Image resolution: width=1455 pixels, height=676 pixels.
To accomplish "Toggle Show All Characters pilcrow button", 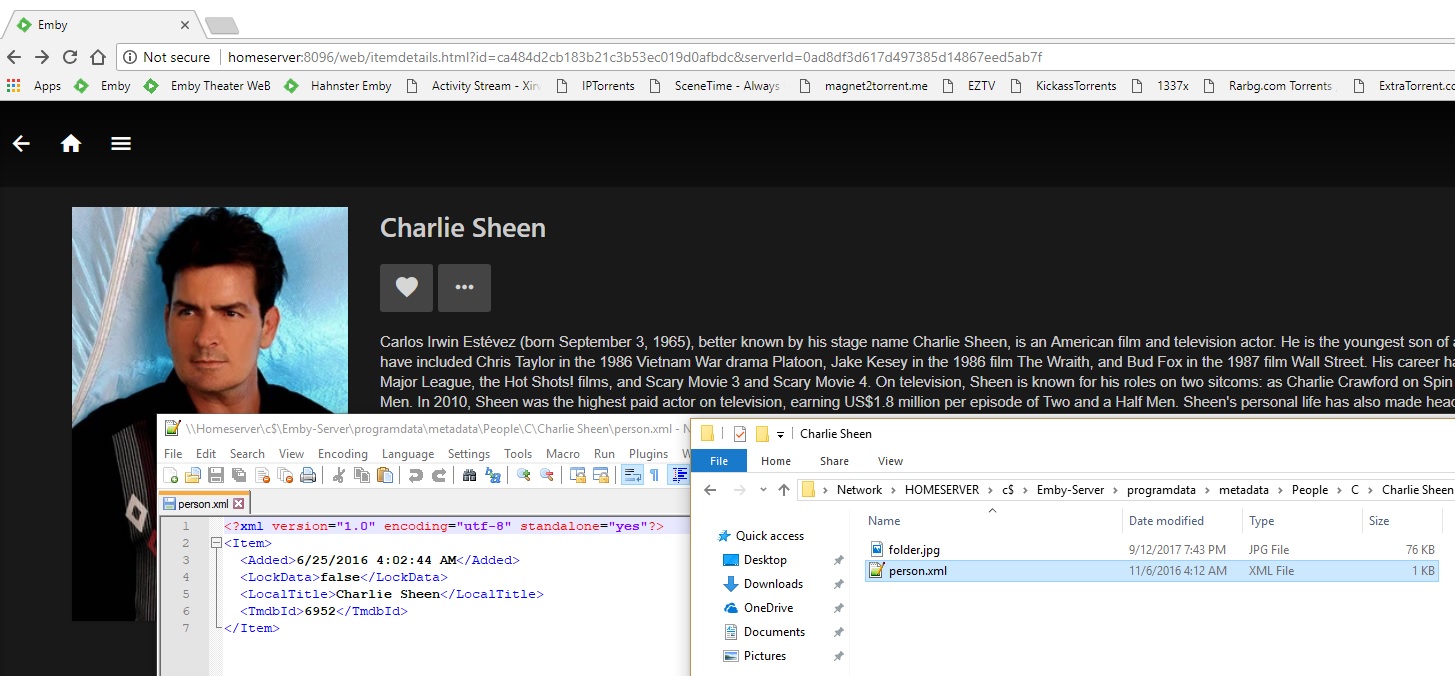I will click(x=654, y=475).
